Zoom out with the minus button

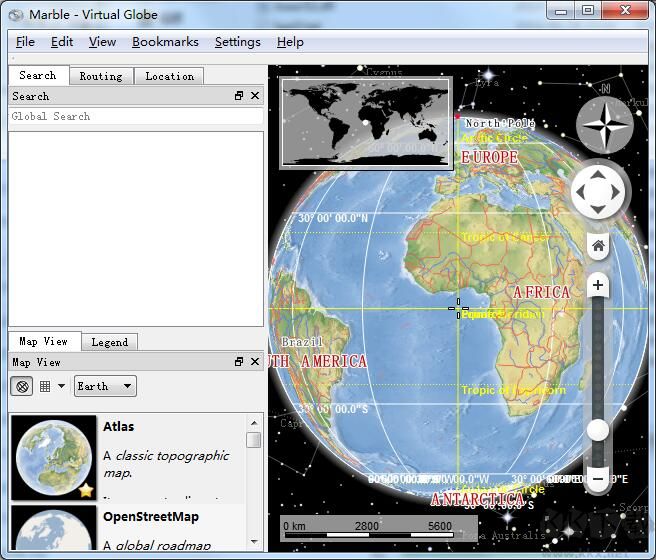pos(598,479)
